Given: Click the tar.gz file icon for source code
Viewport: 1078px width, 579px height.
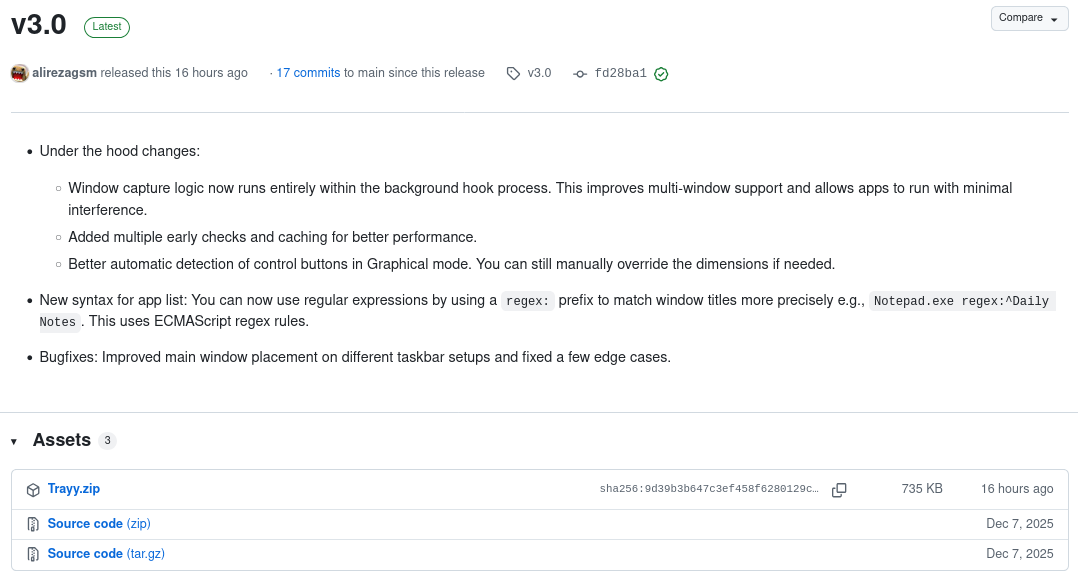Looking at the screenshot, I should 33,554.
